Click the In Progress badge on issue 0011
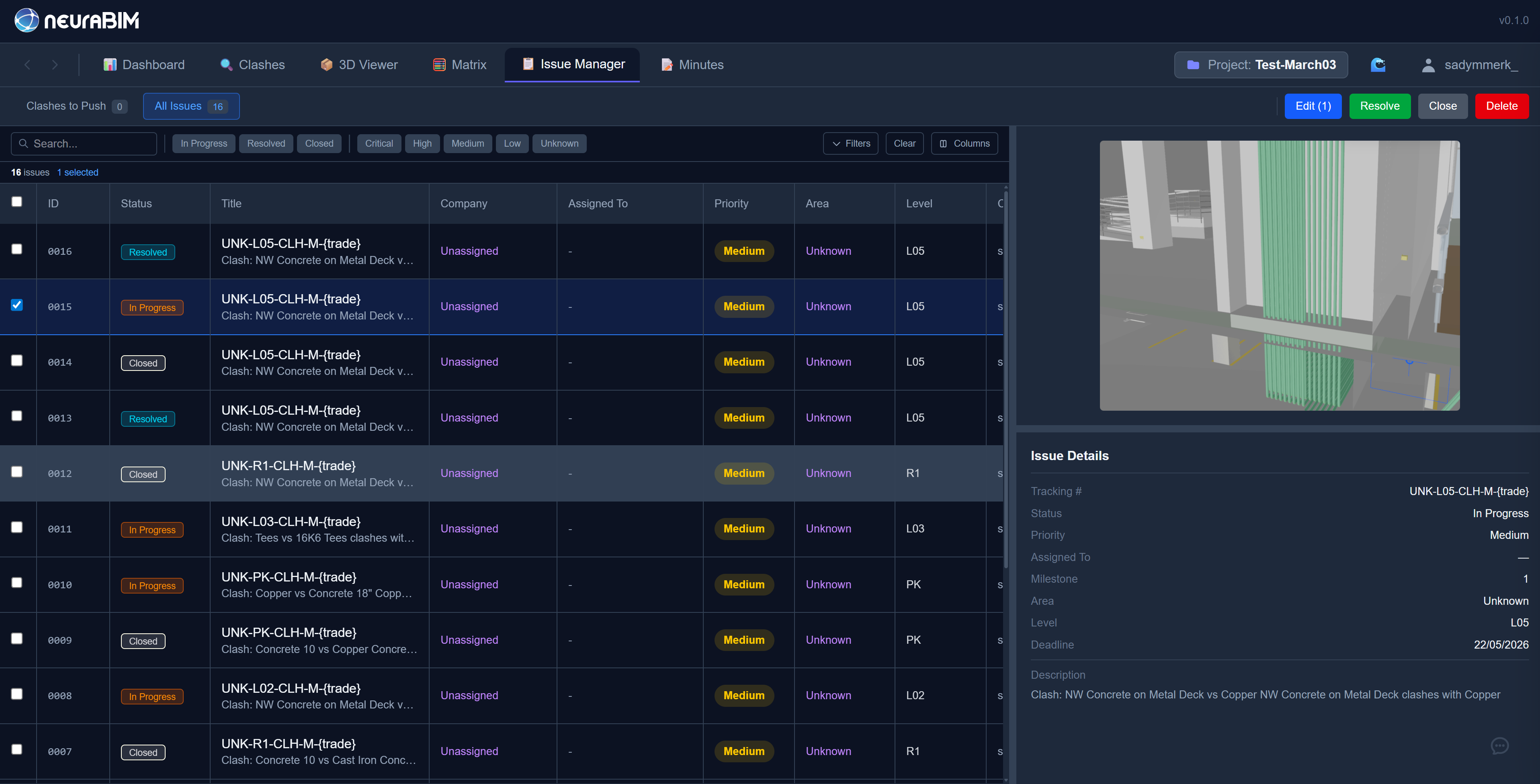 pos(152,530)
